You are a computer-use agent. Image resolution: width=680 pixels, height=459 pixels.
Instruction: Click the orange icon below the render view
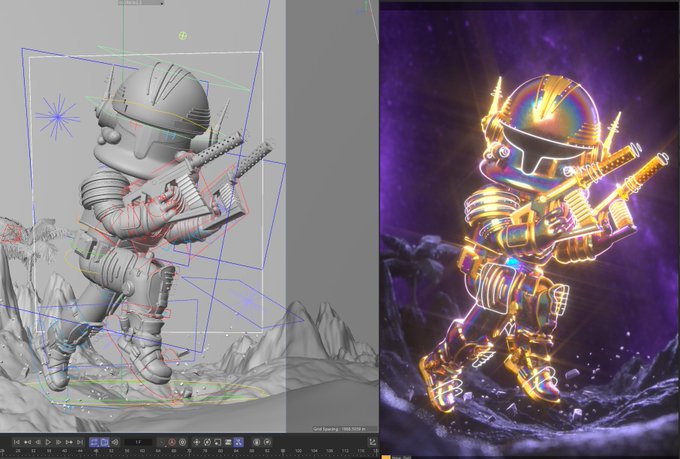(386, 457)
